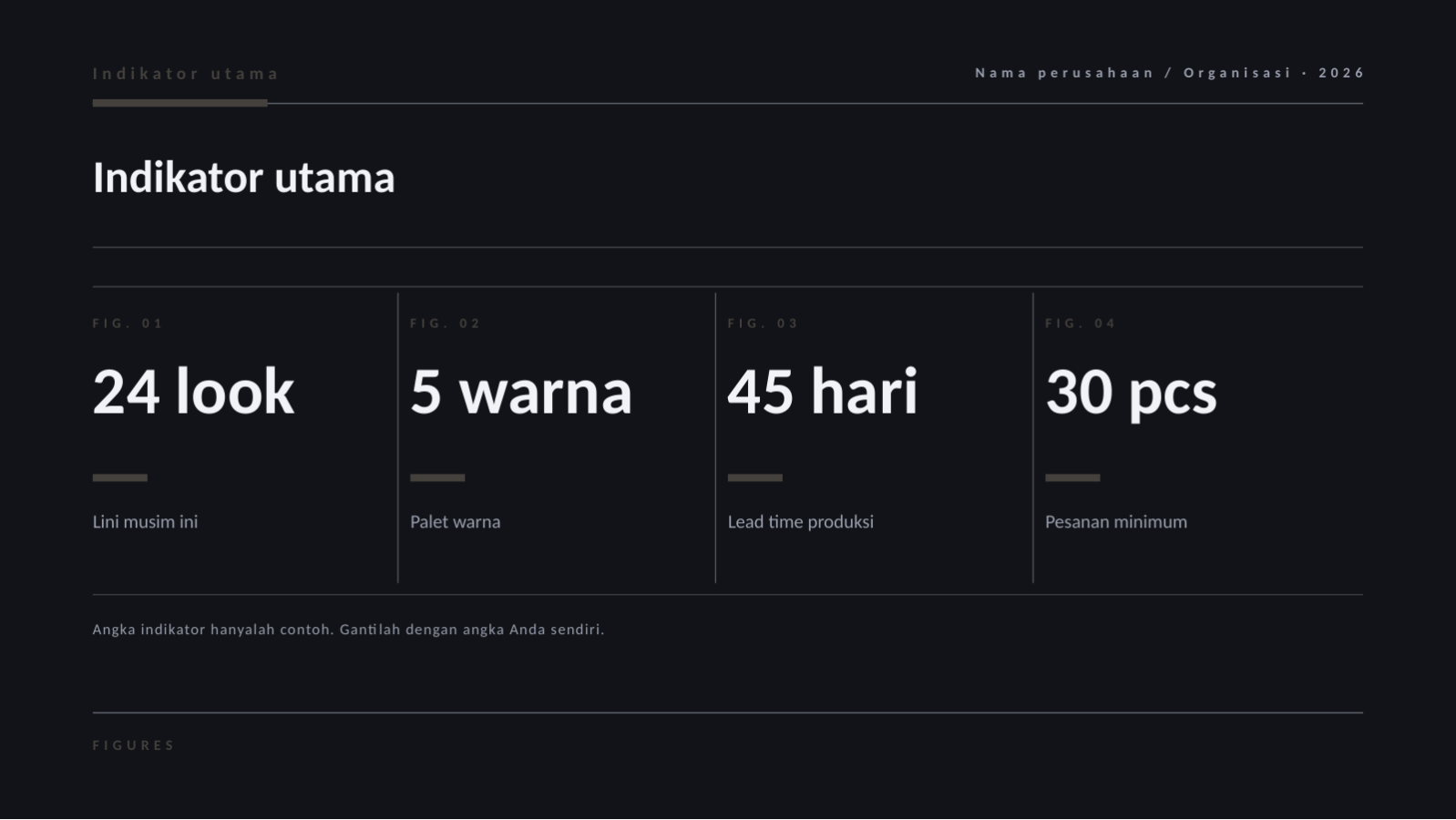This screenshot has height=820, width=1456.
Task: Click the accent bar under '30 pcs'
Action: 1072,477
